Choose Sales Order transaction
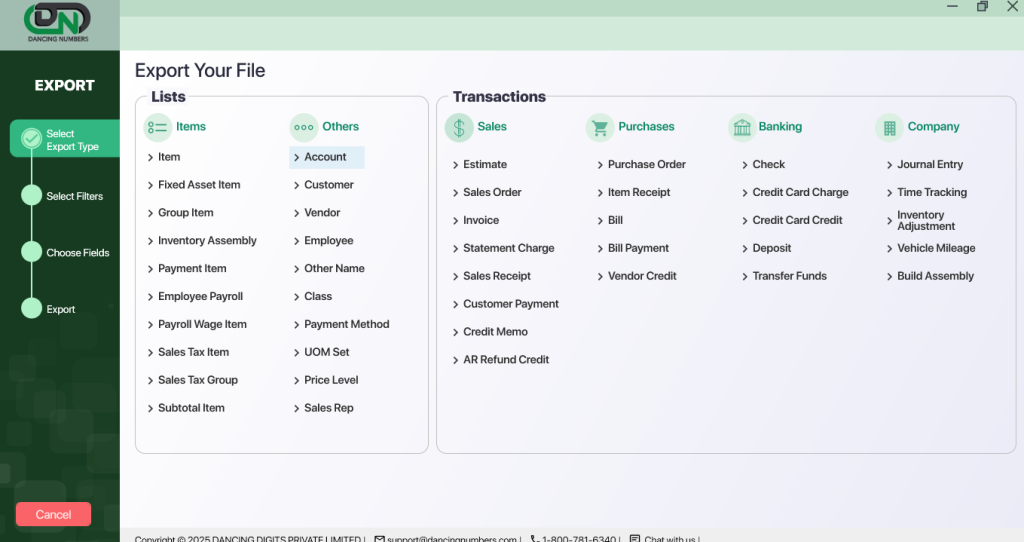Image resolution: width=1024 pixels, height=542 pixels. point(492,193)
